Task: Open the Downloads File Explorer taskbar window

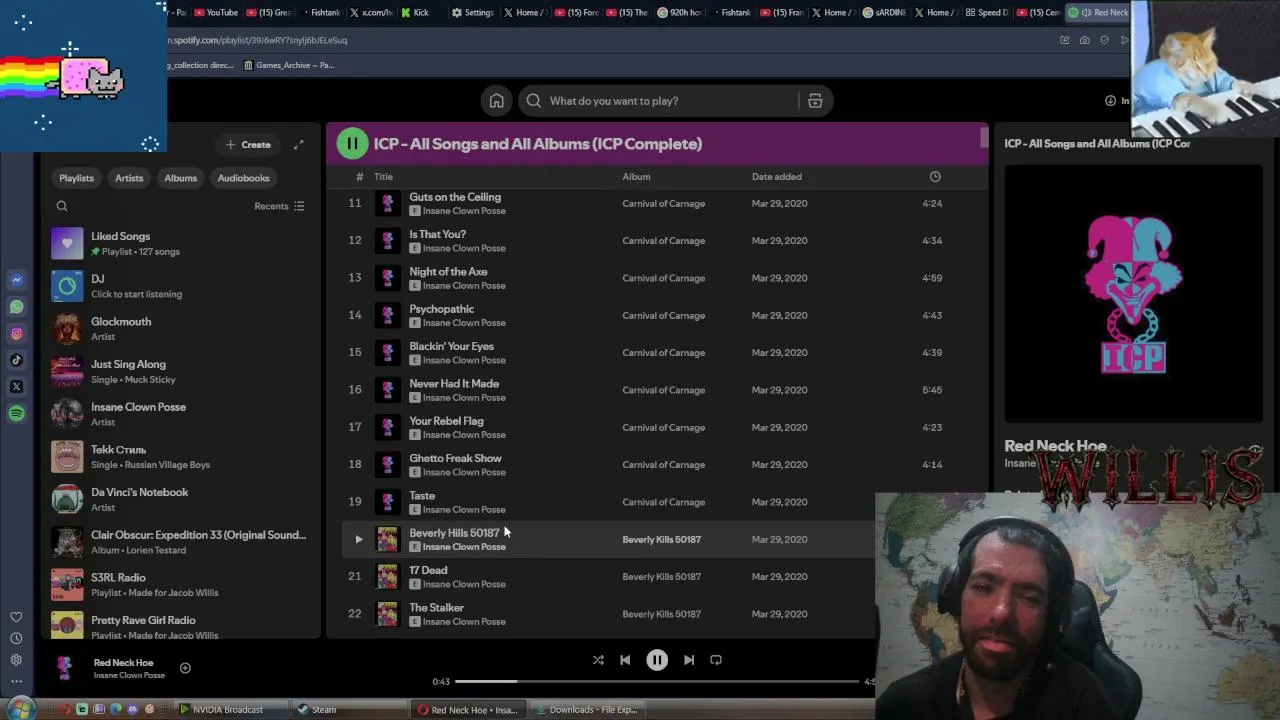Action: [x=587, y=710]
